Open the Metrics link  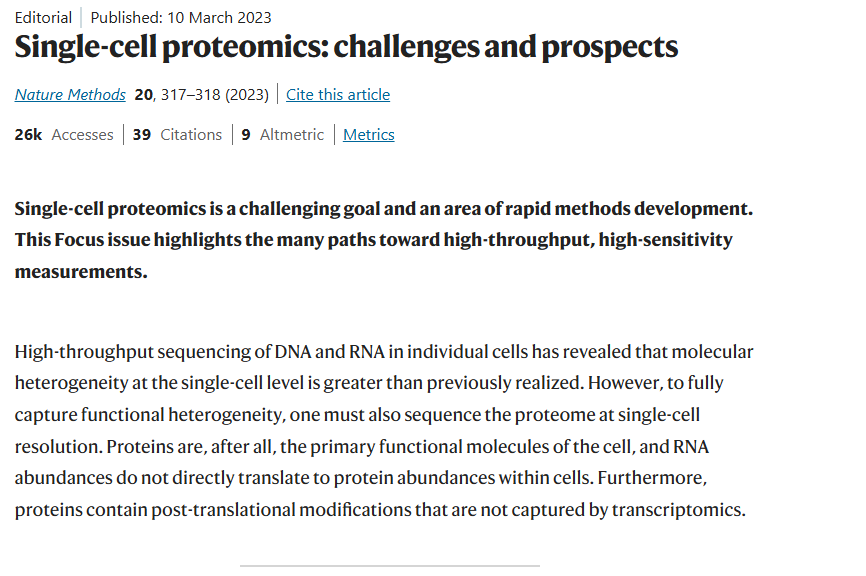click(x=369, y=135)
